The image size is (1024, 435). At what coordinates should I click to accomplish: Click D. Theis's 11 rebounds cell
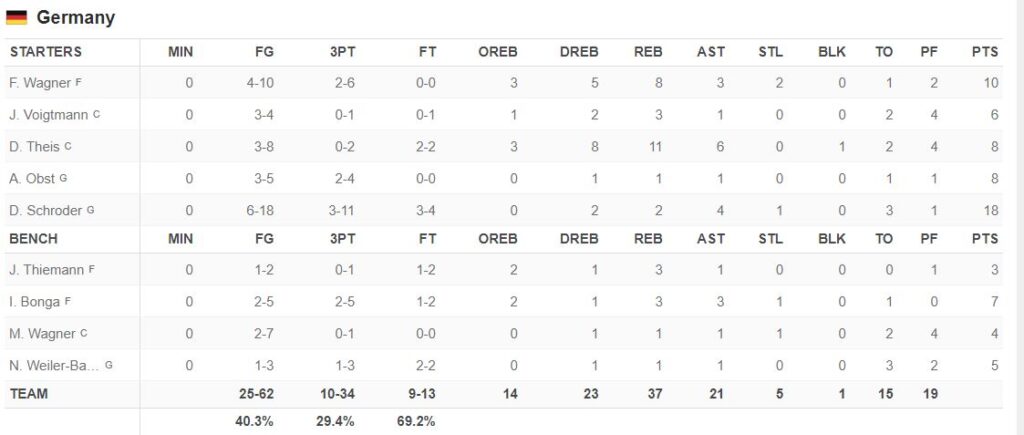tap(654, 146)
